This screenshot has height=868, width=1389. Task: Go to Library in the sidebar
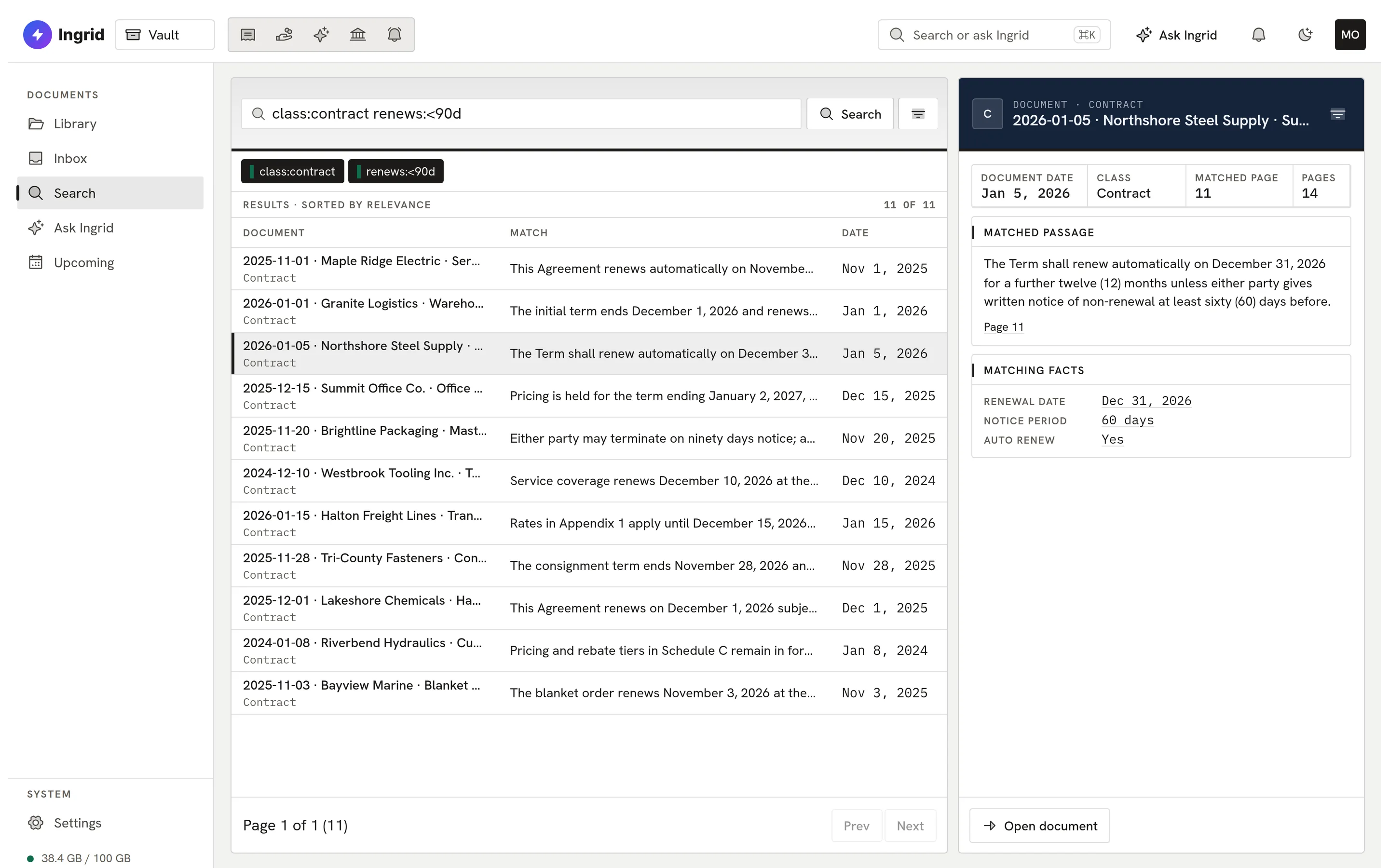pos(110,124)
